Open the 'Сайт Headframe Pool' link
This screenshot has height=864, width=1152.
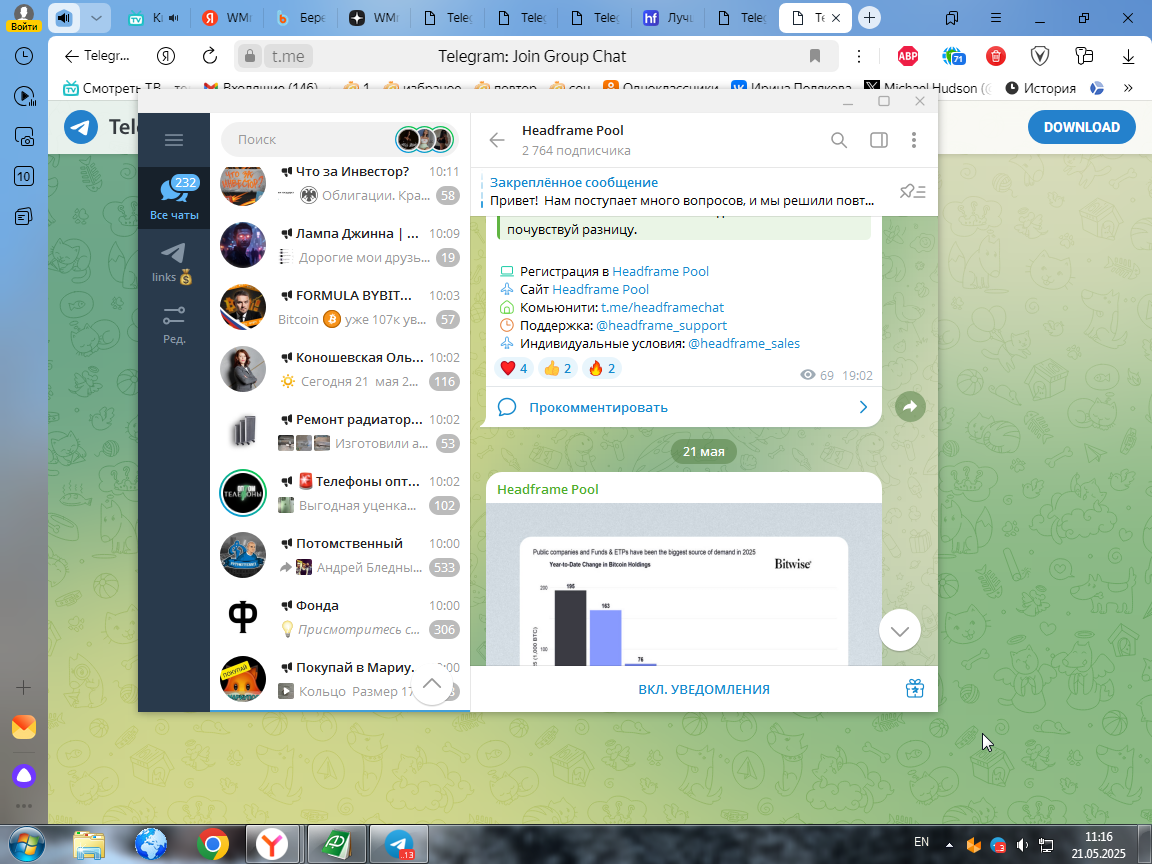600,289
